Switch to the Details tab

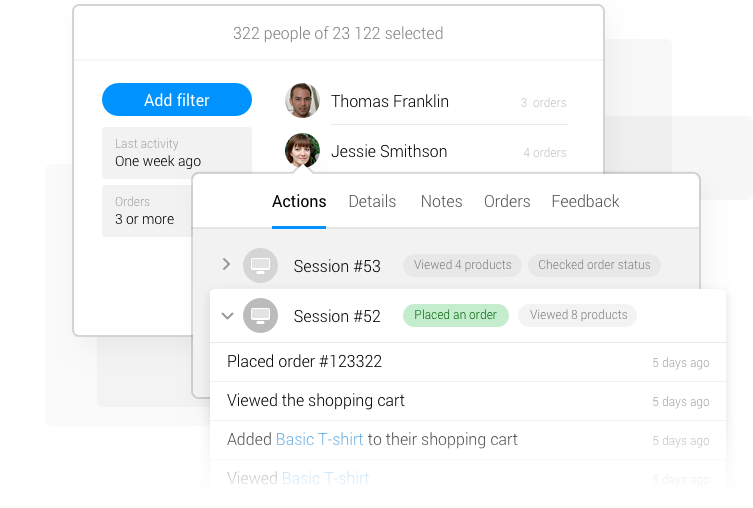372,201
